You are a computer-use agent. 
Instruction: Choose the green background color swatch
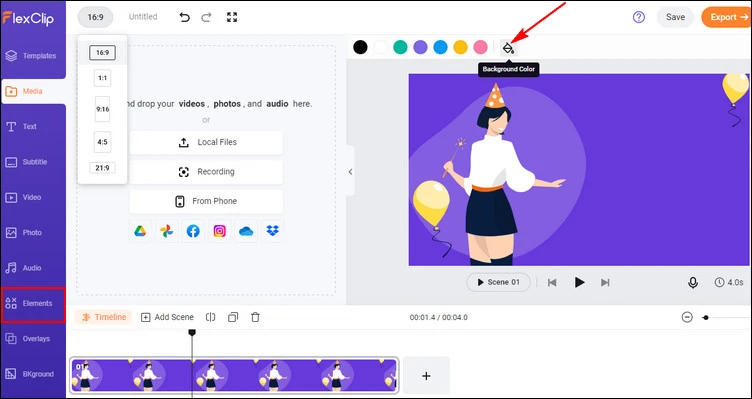[400, 47]
